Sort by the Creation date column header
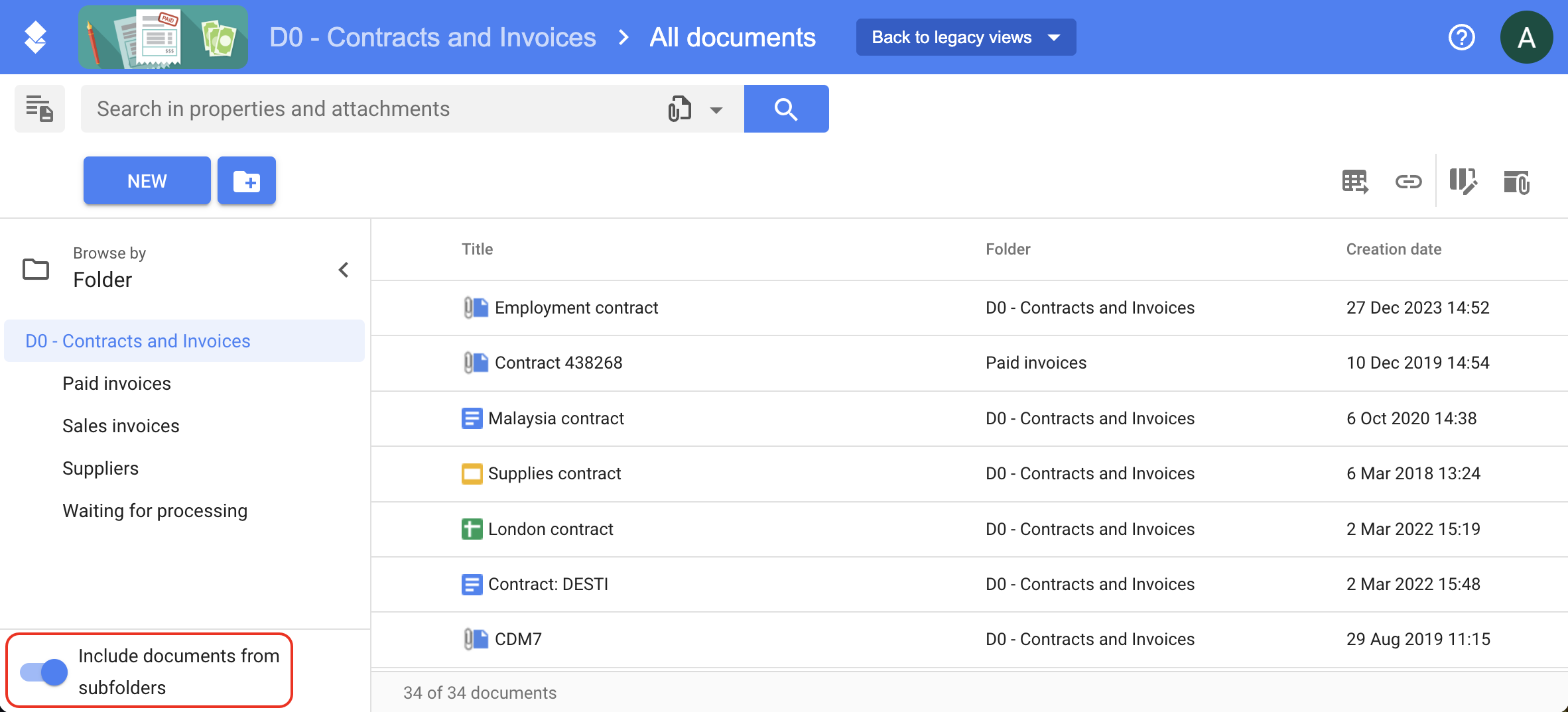1568x712 pixels. point(1394,249)
